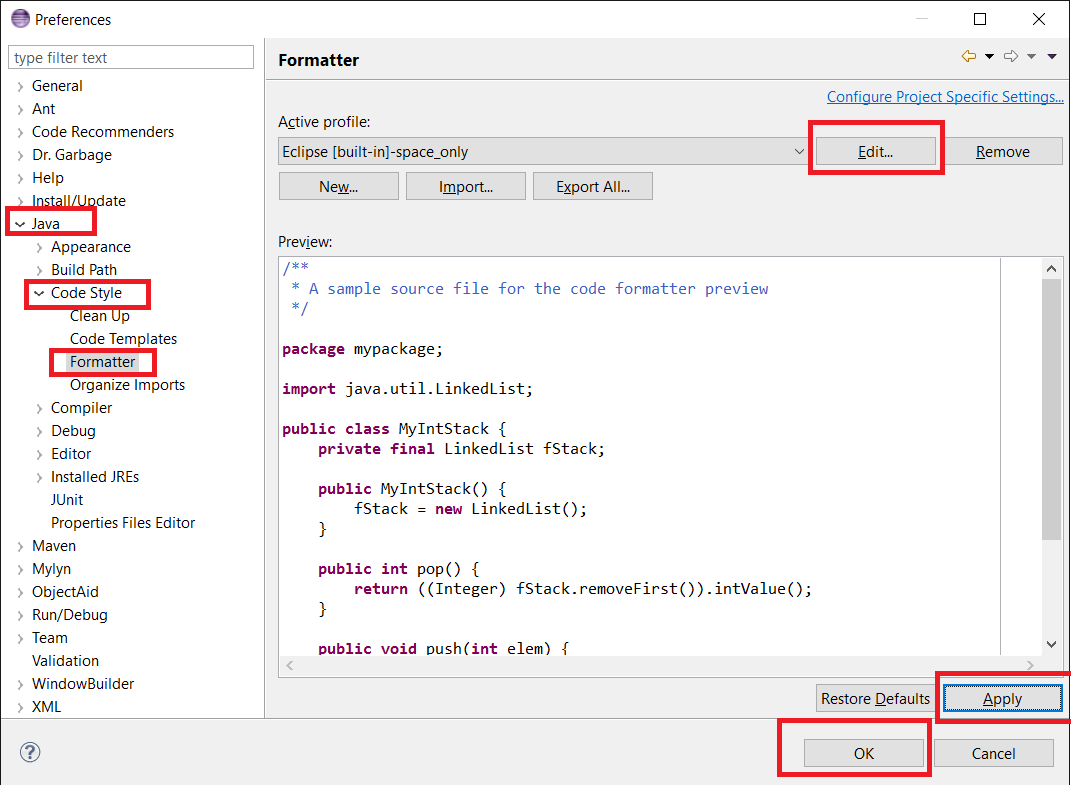Navigate forward using the forward arrow icon
Viewport: 1071px width, 785px height.
(1009, 56)
